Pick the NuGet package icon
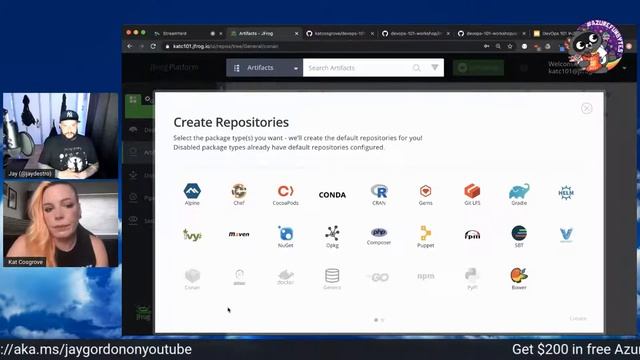Viewport: 640px width, 360px height. point(285,236)
